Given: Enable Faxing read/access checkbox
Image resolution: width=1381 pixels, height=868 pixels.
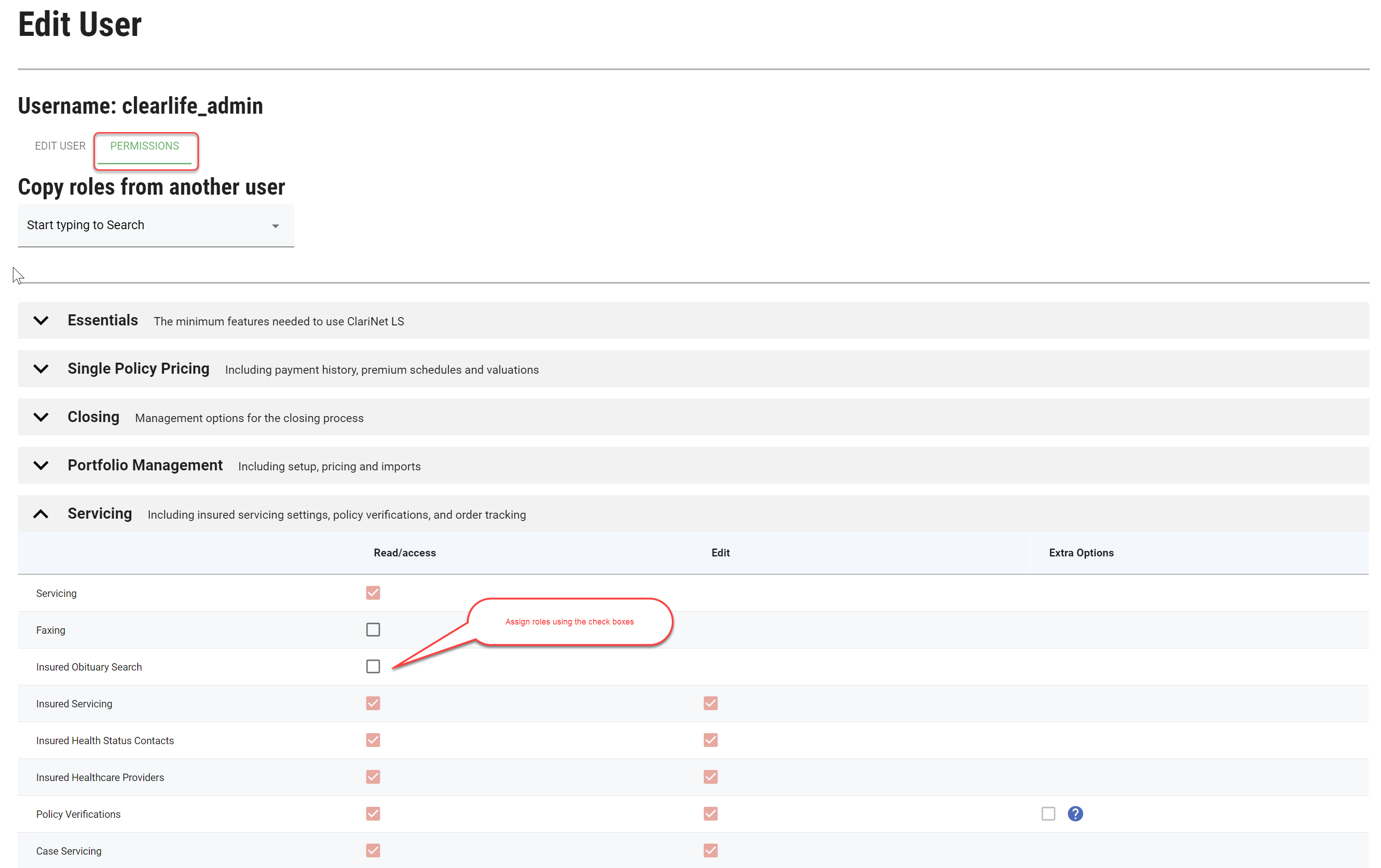Looking at the screenshot, I should [x=373, y=630].
